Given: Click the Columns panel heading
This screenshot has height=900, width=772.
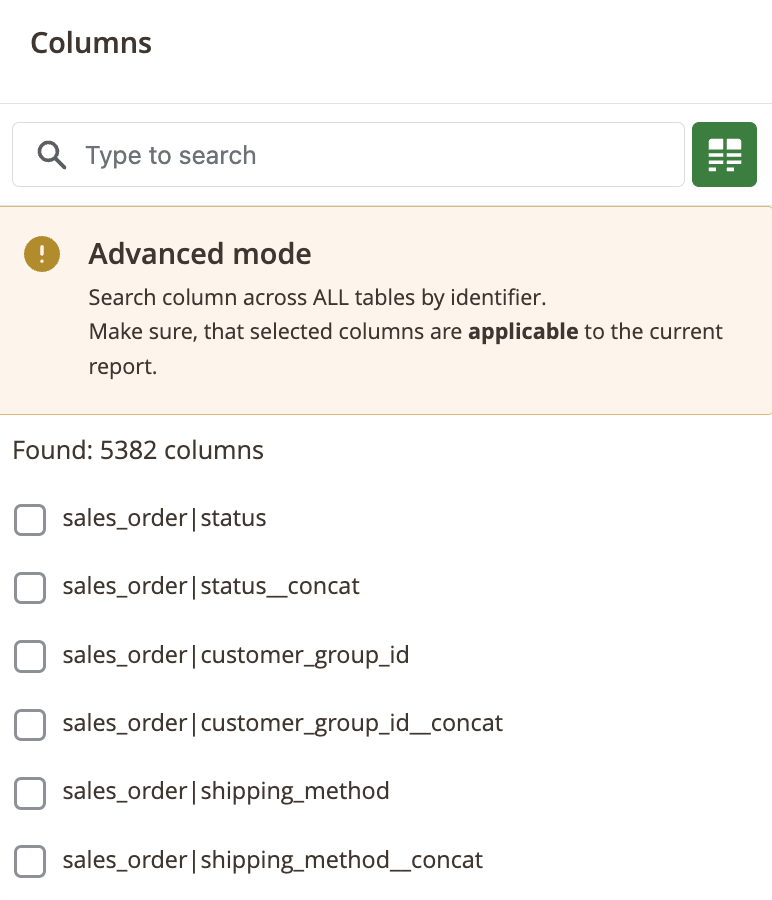Looking at the screenshot, I should click(x=91, y=43).
